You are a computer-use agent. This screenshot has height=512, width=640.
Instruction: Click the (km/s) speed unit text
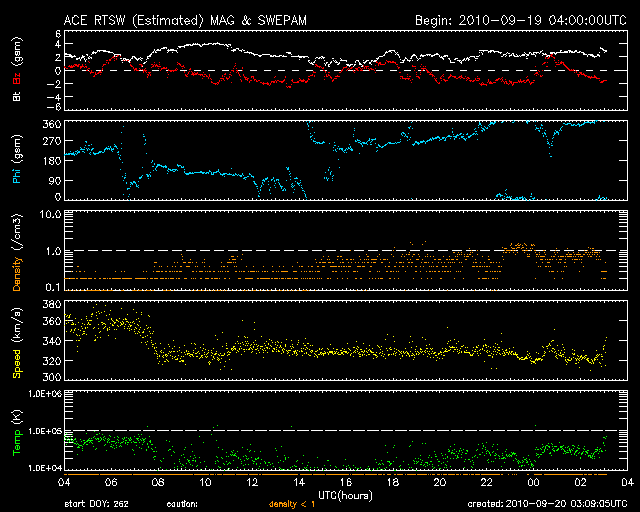pos(17,326)
